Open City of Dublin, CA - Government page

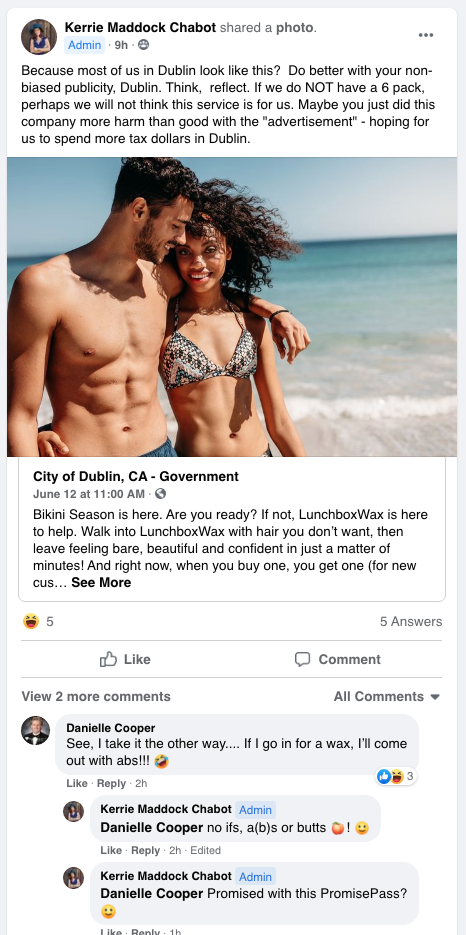point(136,476)
